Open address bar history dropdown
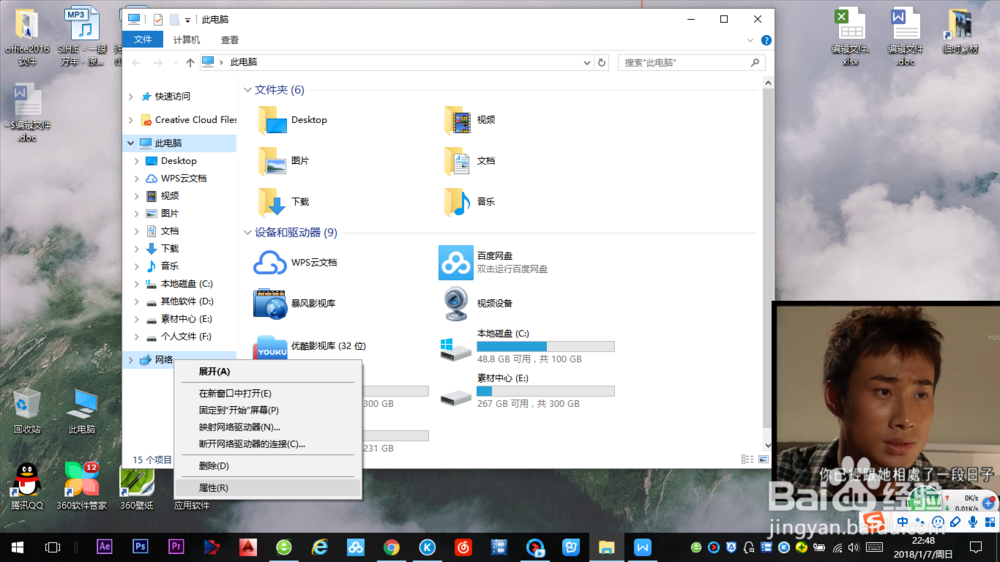Screen dimensions: 1000x562 [x=587, y=63]
